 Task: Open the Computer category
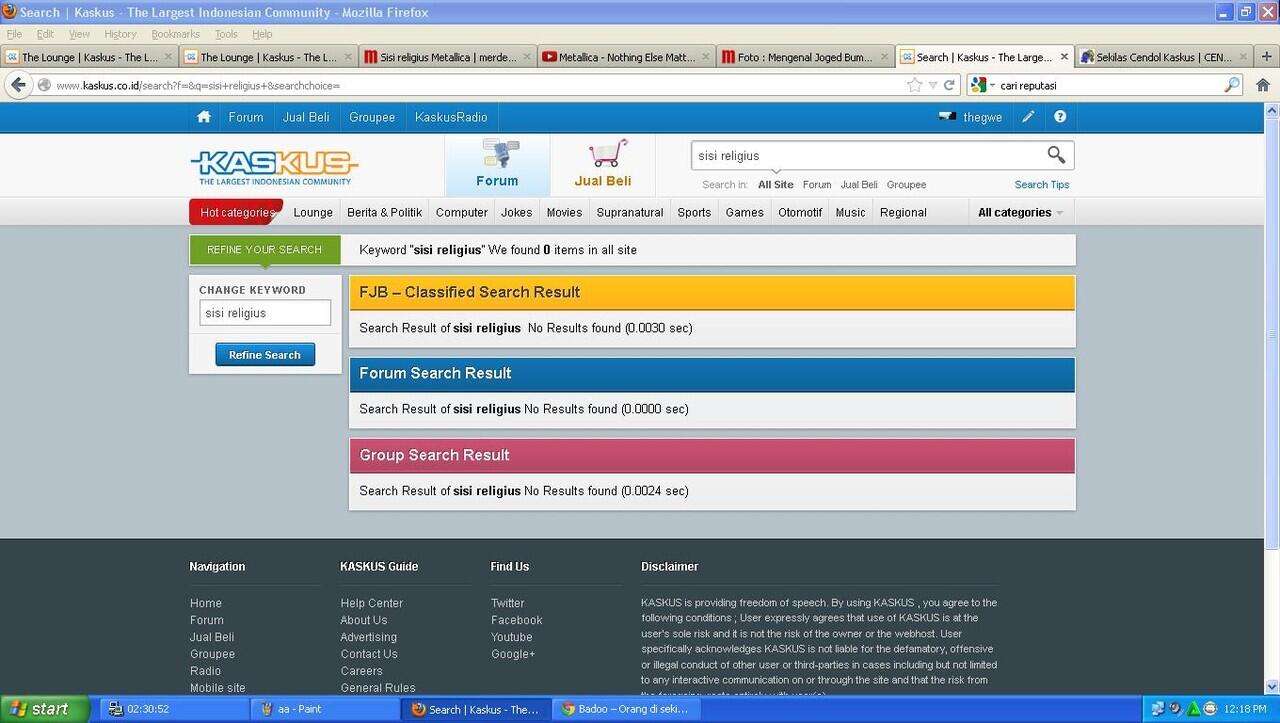point(462,212)
